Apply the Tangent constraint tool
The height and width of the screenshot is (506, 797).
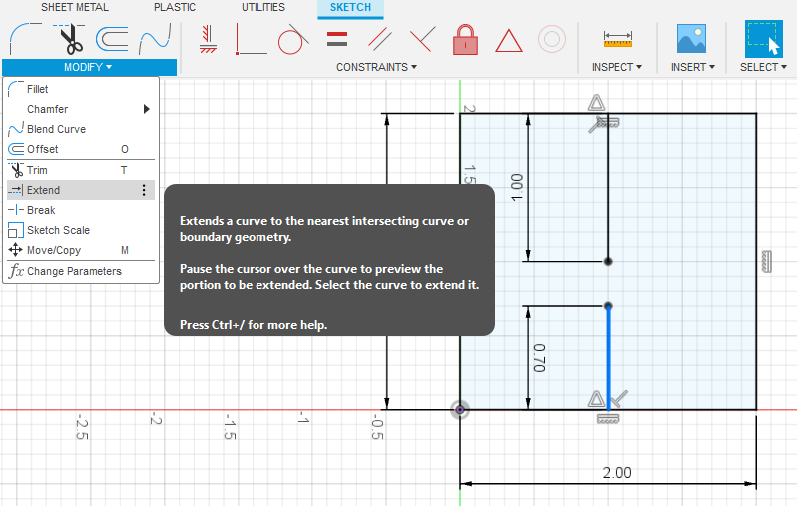pyautogui.click(x=291, y=40)
